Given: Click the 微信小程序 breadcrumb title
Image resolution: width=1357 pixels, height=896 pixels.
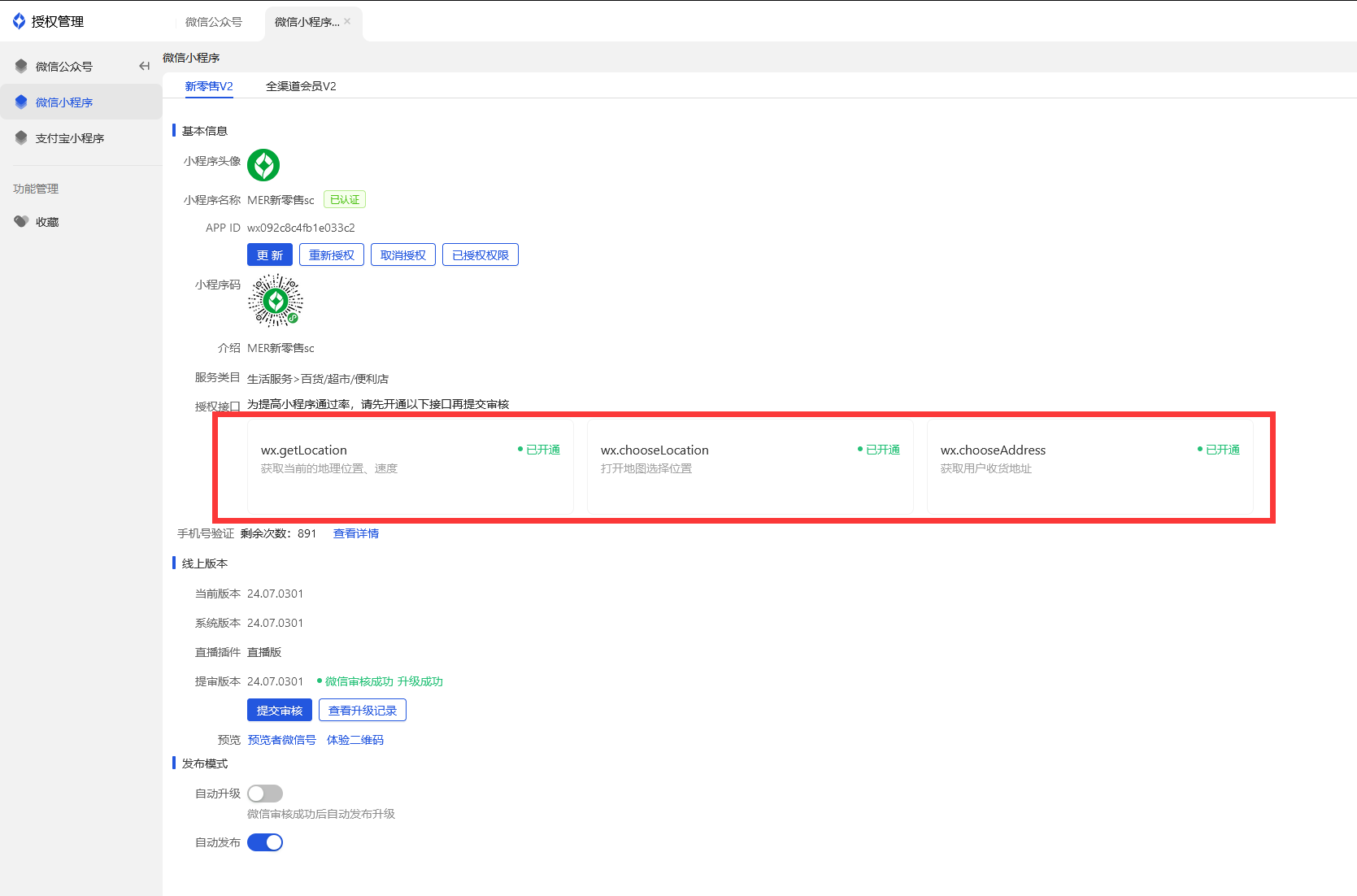Looking at the screenshot, I should 191,58.
